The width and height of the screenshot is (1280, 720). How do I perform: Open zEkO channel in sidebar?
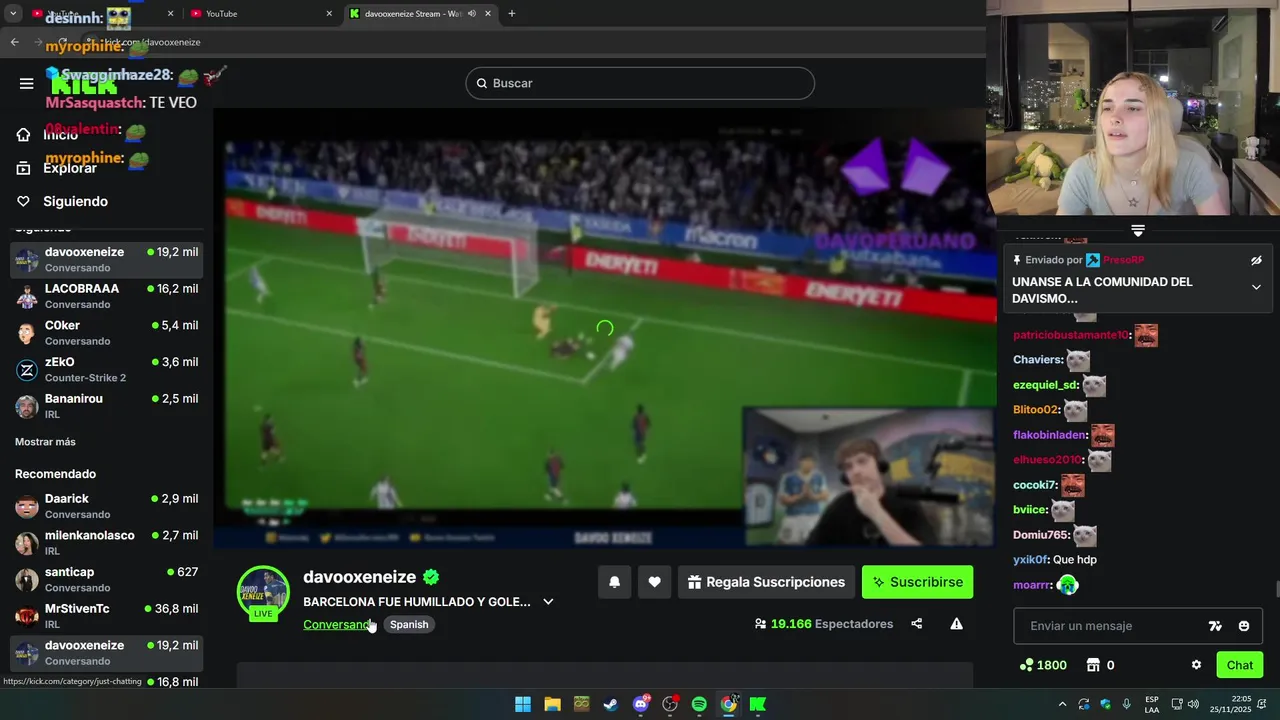[107, 369]
